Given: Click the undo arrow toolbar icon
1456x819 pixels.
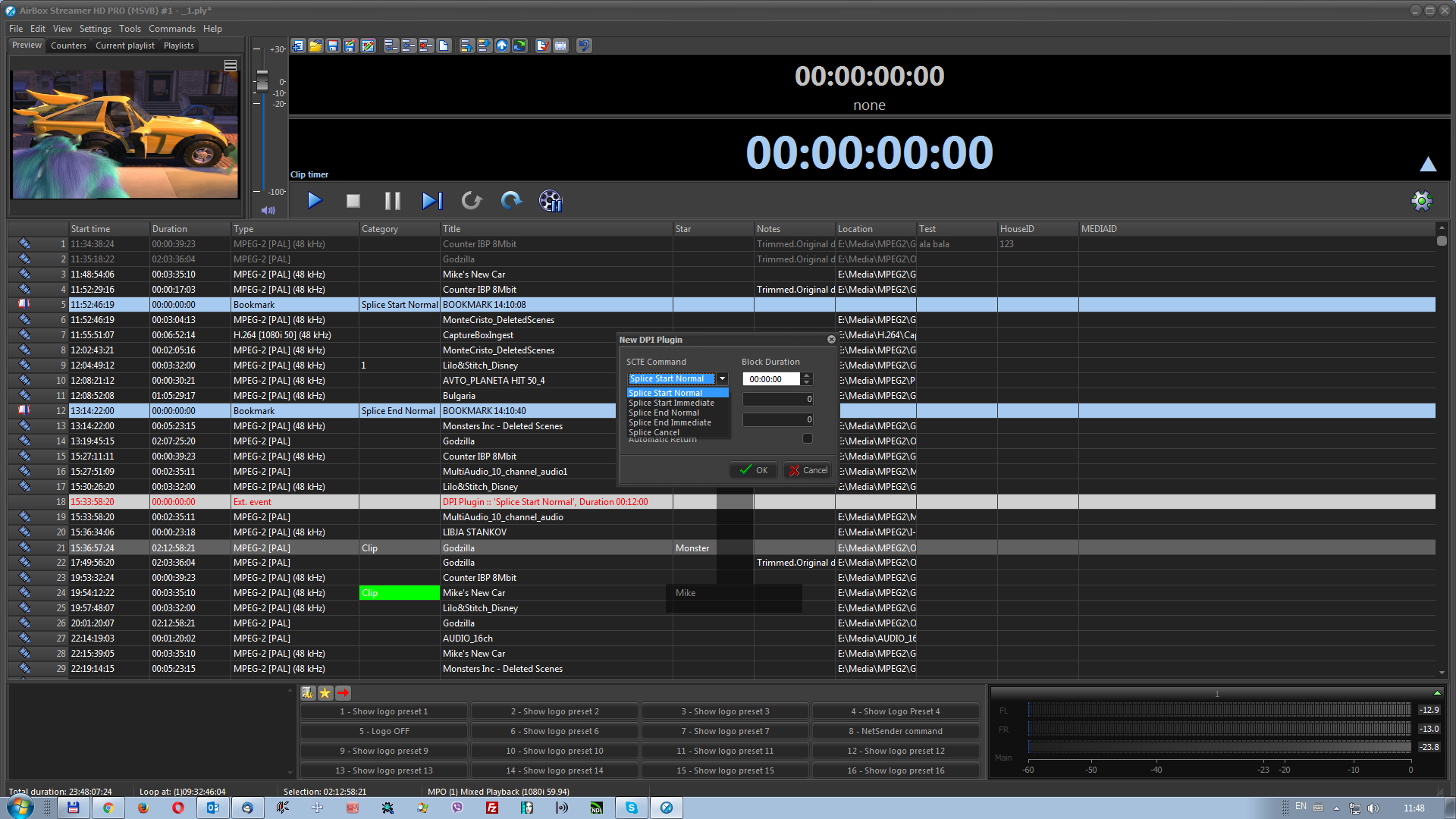Looking at the screenshot, I should (583, 46).
